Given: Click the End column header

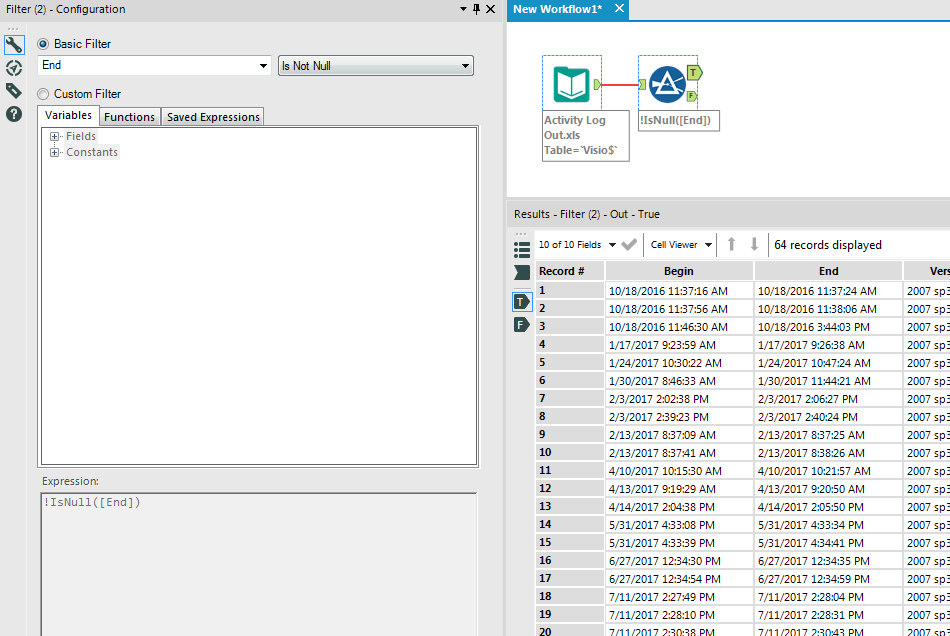Looking at the screenshot, I should click(x=828, y=271).
